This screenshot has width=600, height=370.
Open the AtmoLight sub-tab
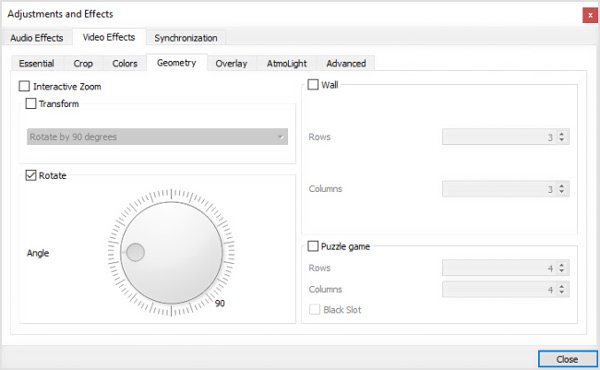[287, 64]
